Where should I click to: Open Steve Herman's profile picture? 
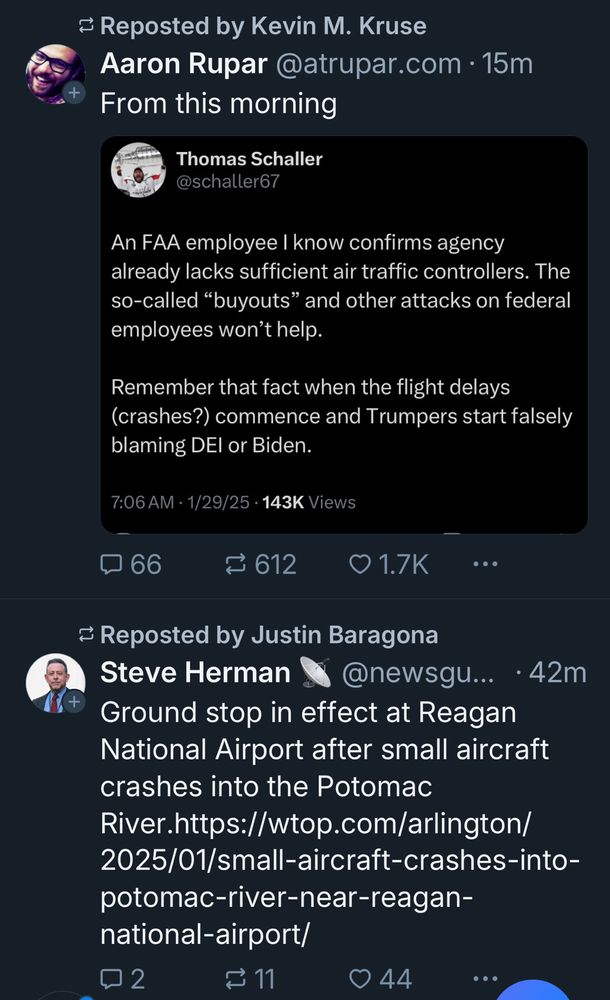54,683
